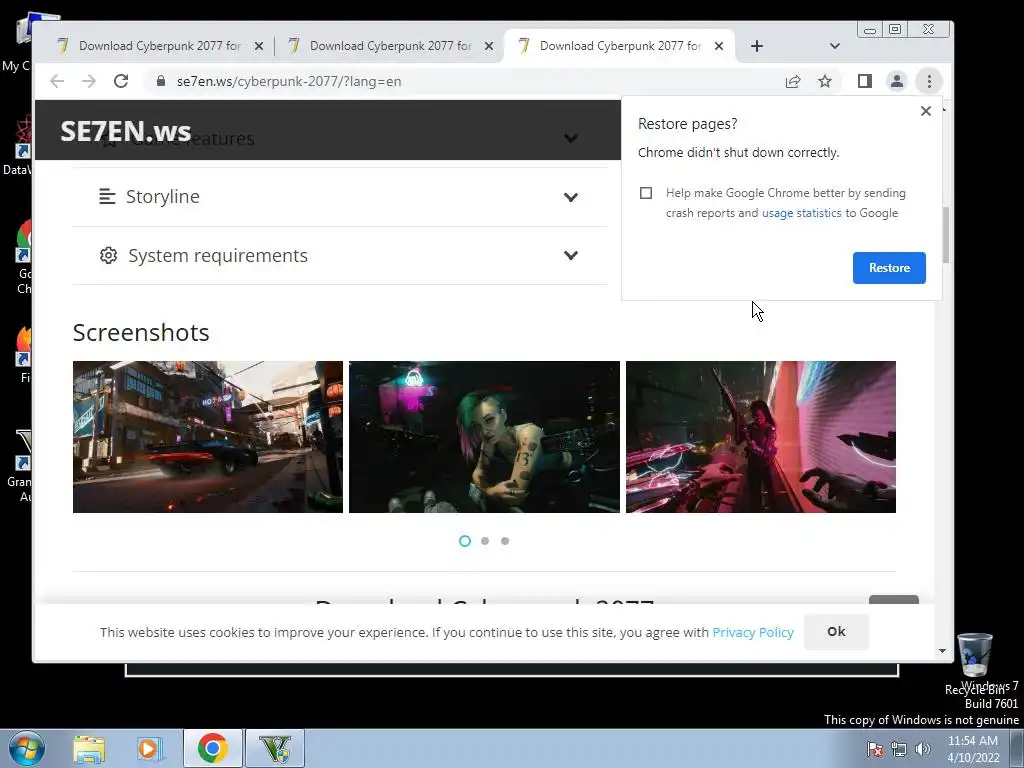Open the Chrome side panel icon
Screen dimensions: 1024x768
[865, 81]
